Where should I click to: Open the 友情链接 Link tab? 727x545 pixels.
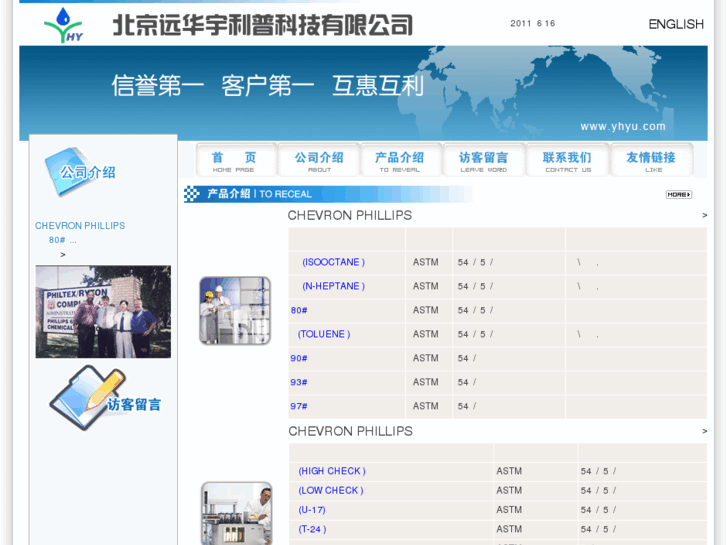click(x=651, y=161)
